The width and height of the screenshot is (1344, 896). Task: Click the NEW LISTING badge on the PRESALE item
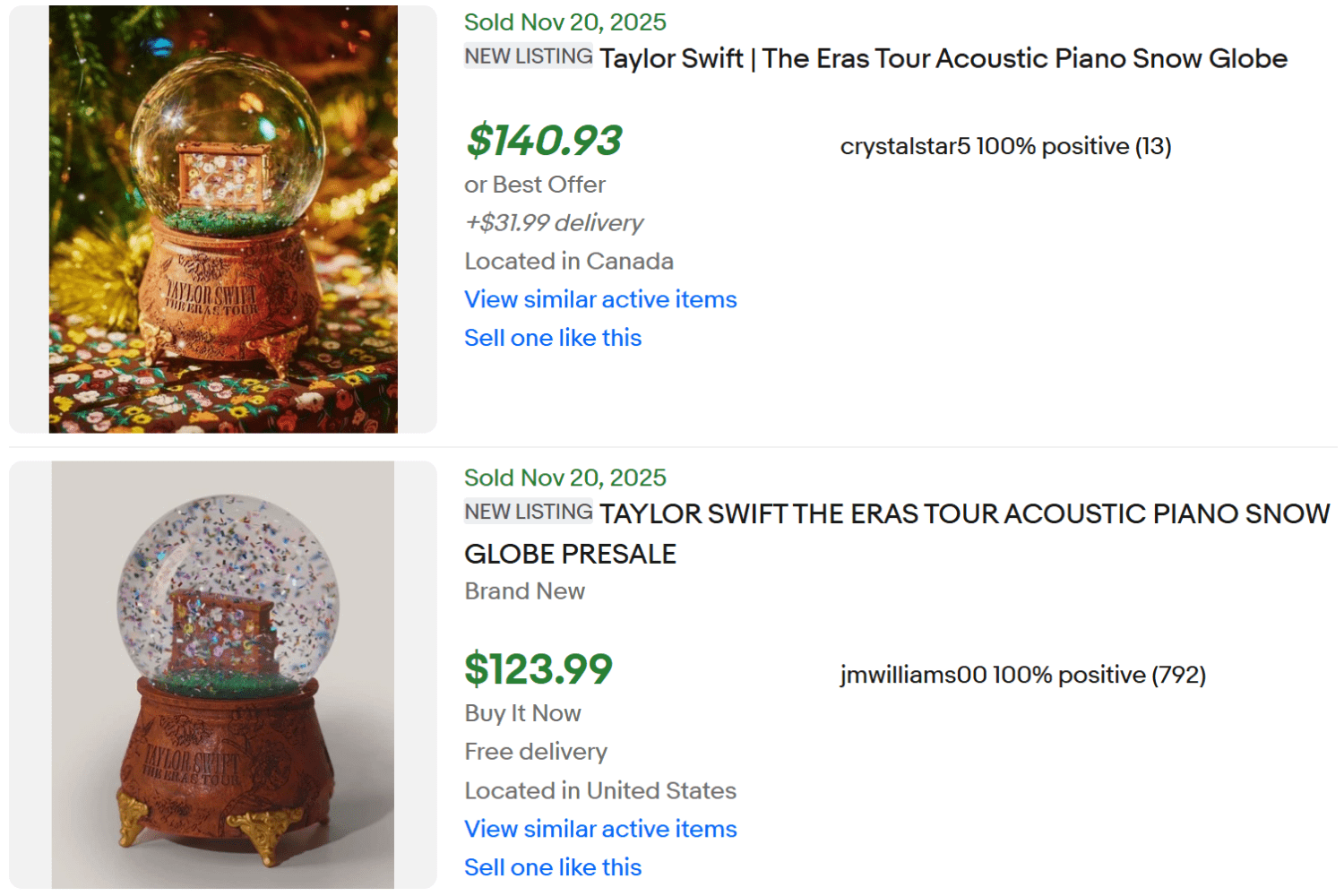point(528,511)
